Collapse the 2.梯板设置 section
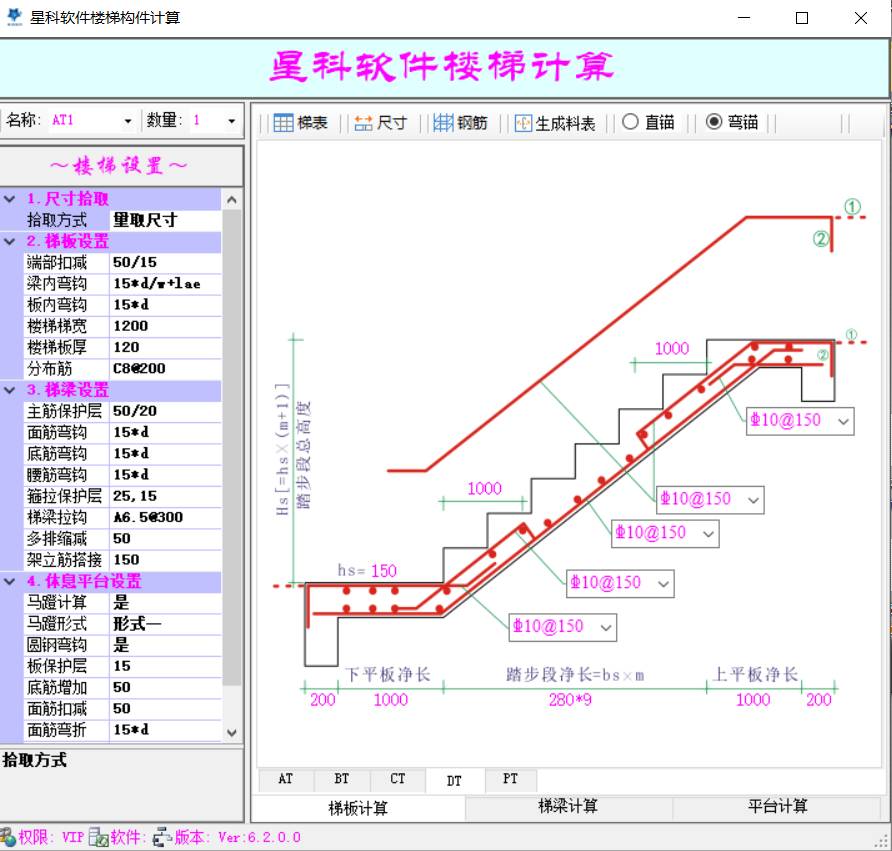This screenshot has height=851, width=892. [x=10, y=241]
